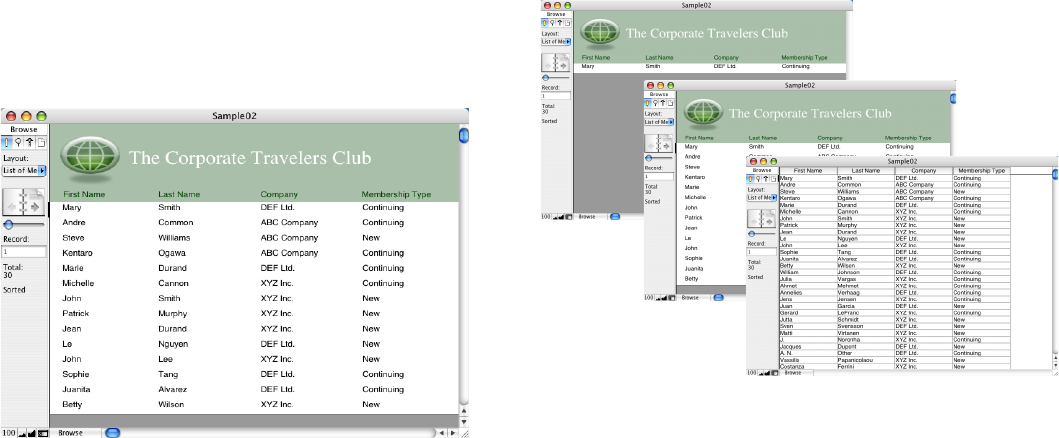
Task: Click the record book icon in table view window
Action: pos(762,218)
